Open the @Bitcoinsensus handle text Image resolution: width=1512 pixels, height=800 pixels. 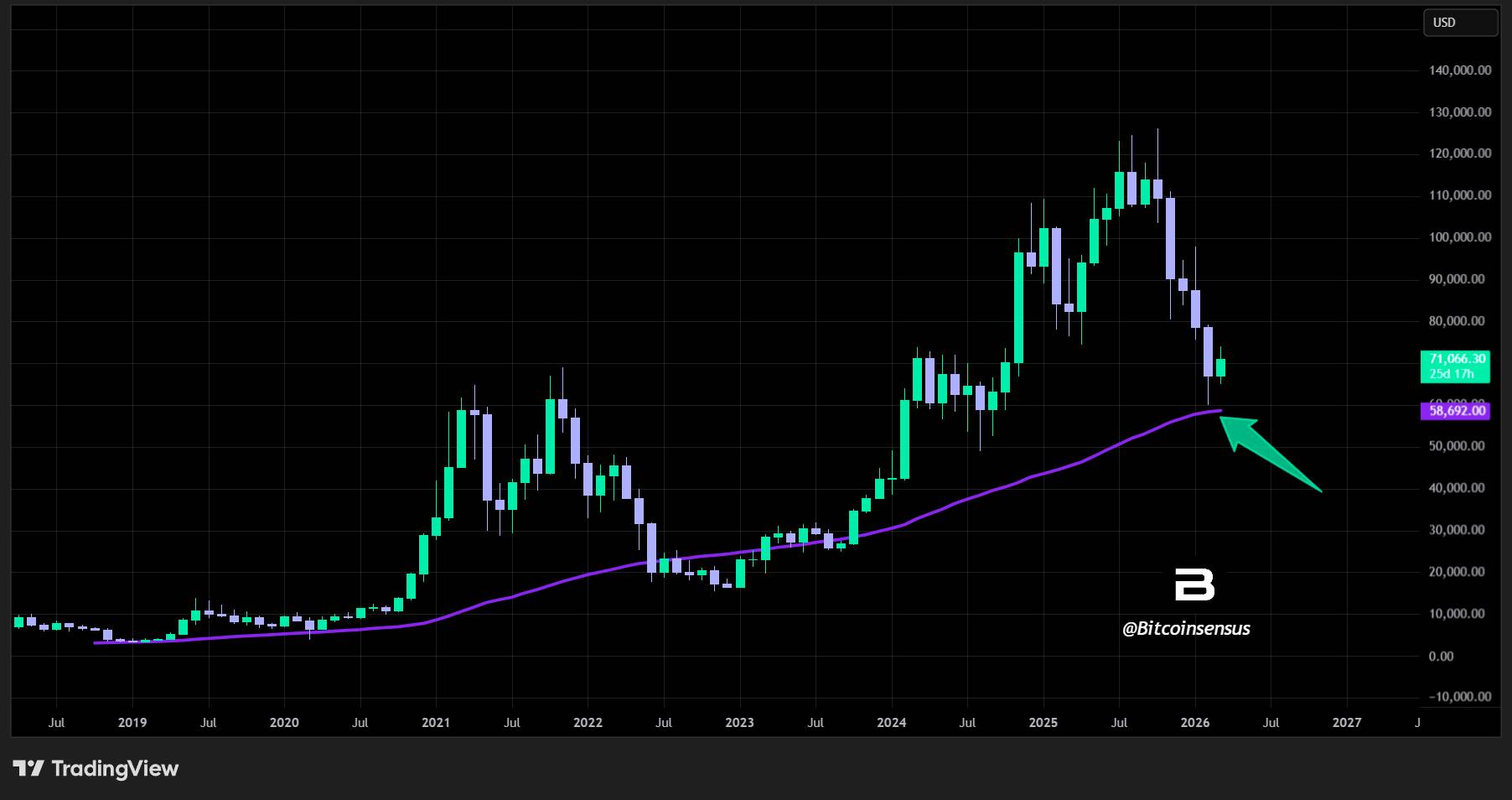(x=1186, y=629)
